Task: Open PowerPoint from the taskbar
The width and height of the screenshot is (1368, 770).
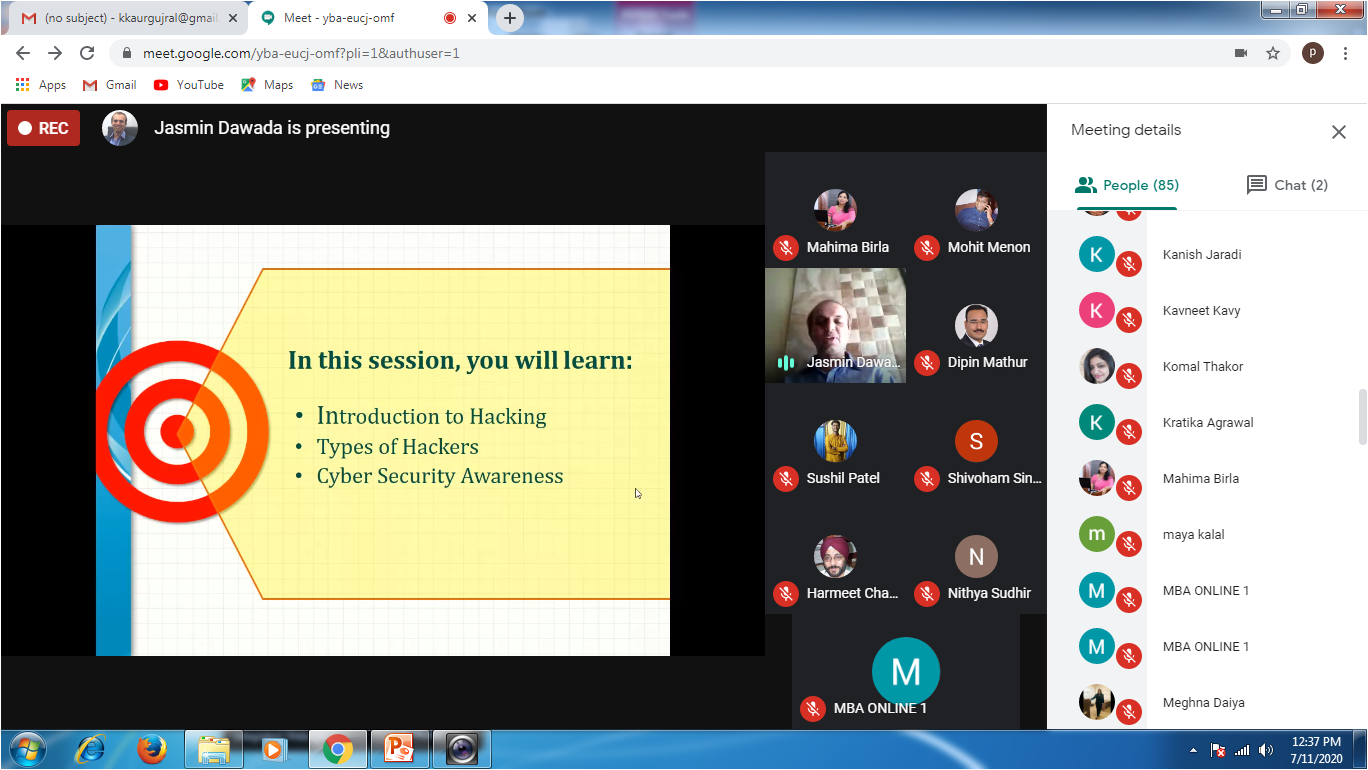Action: point(399,748)
